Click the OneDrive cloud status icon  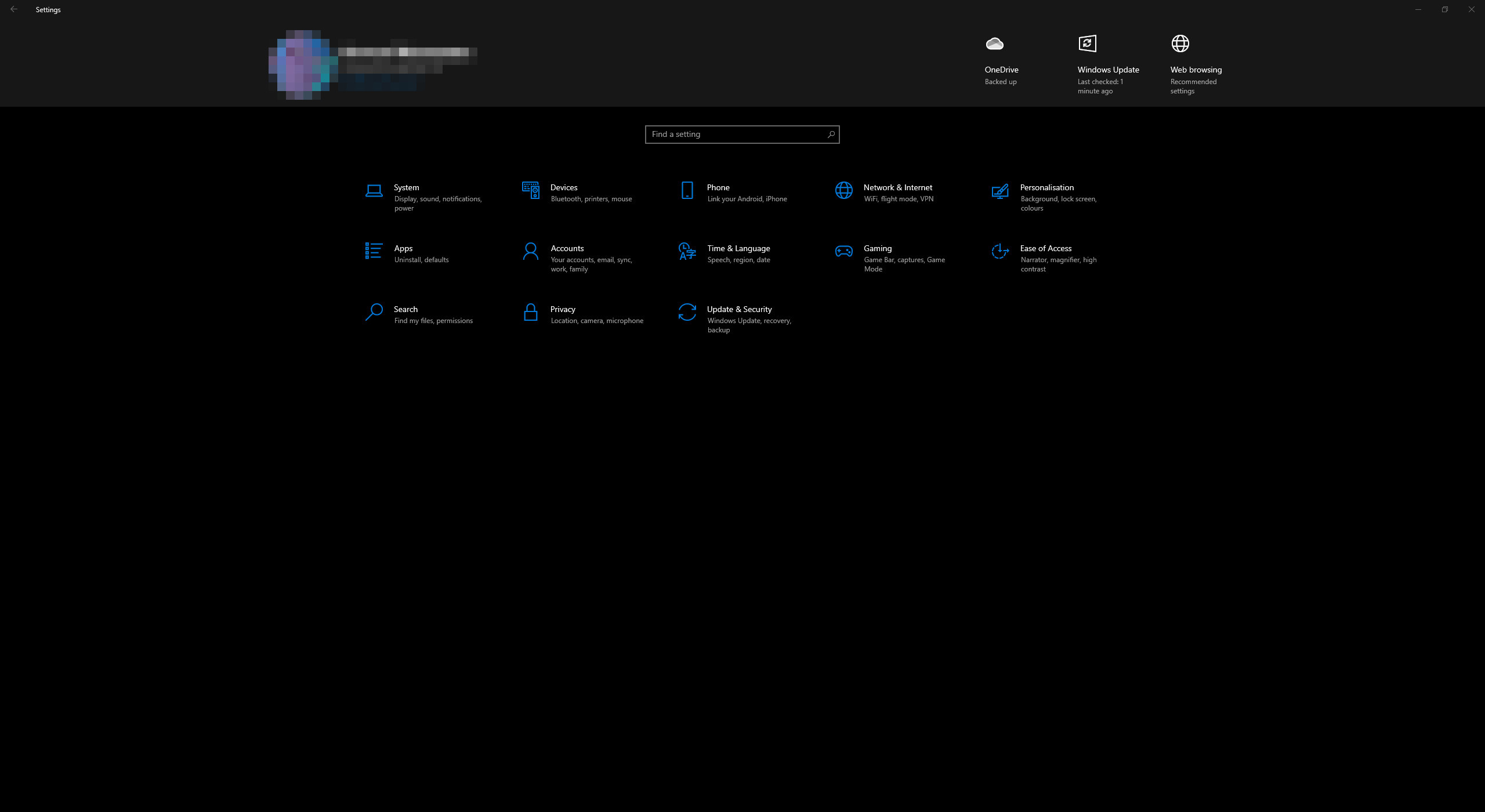click(994, 43)
